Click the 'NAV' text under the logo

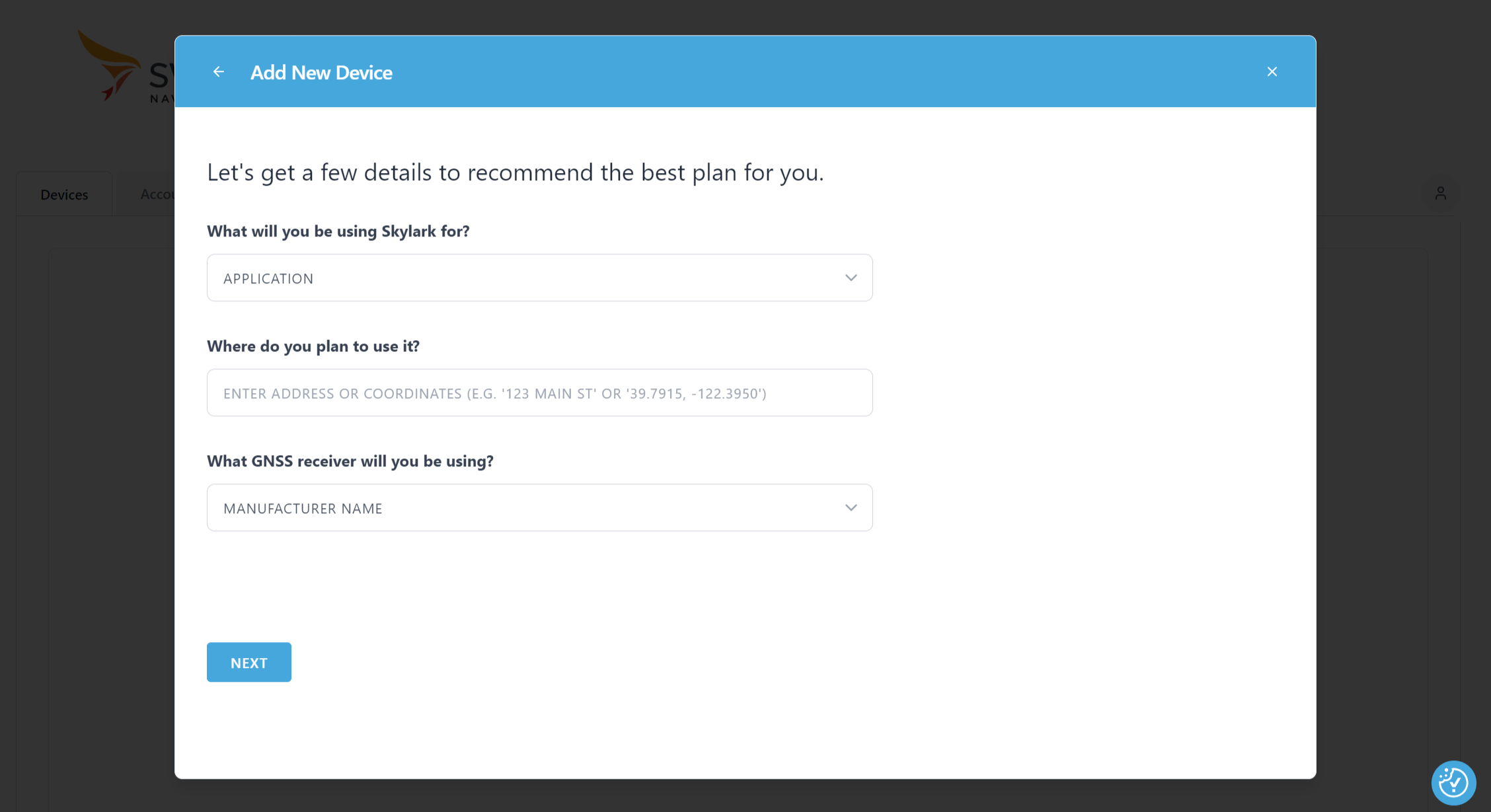point(161,99)
